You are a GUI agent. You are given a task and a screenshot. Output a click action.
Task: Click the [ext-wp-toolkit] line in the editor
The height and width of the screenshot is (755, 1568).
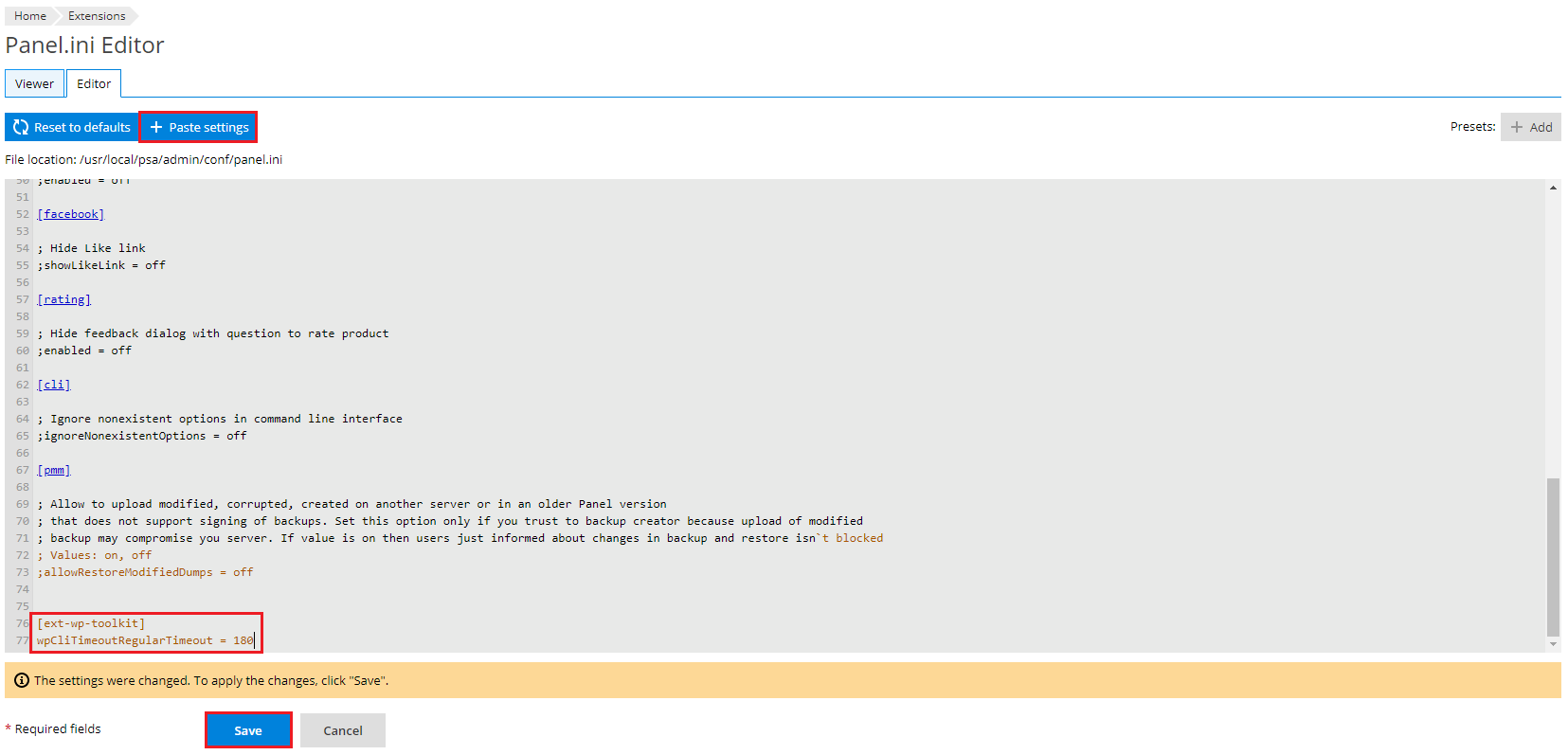[x=91, y=623]
